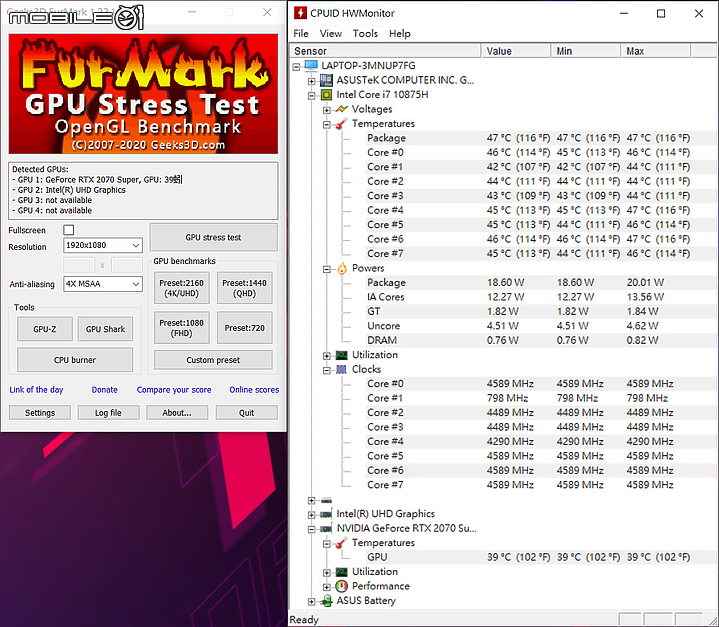Click the NVIDIA Utilization graph icon

[x=342, y=572]
